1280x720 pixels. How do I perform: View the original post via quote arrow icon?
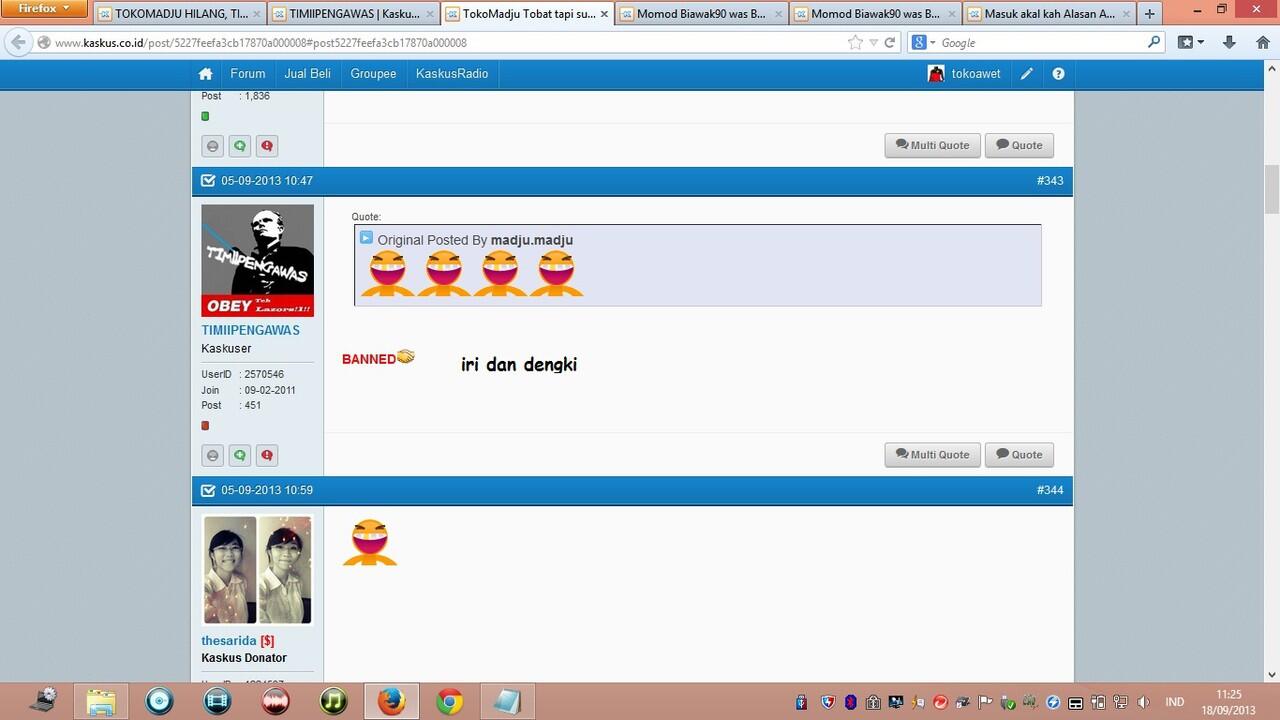click(x=366, y=238)
